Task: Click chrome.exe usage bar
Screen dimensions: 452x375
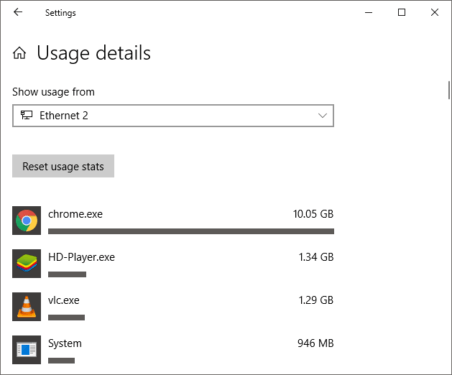Action: click(x=191, y=231)
